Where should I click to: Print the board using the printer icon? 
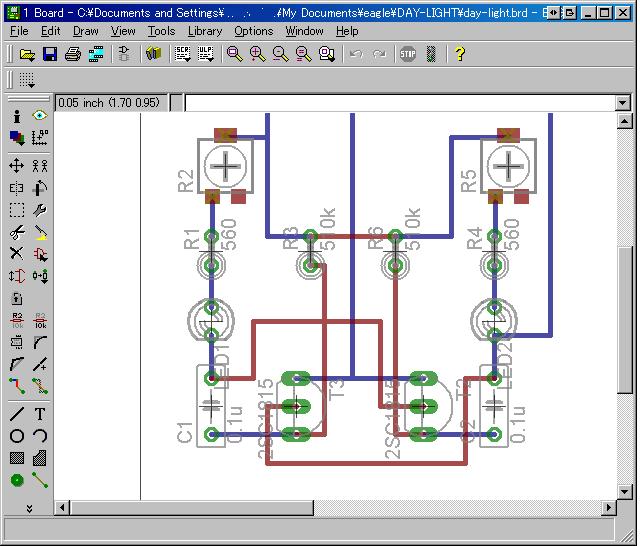tap(73, 54)
